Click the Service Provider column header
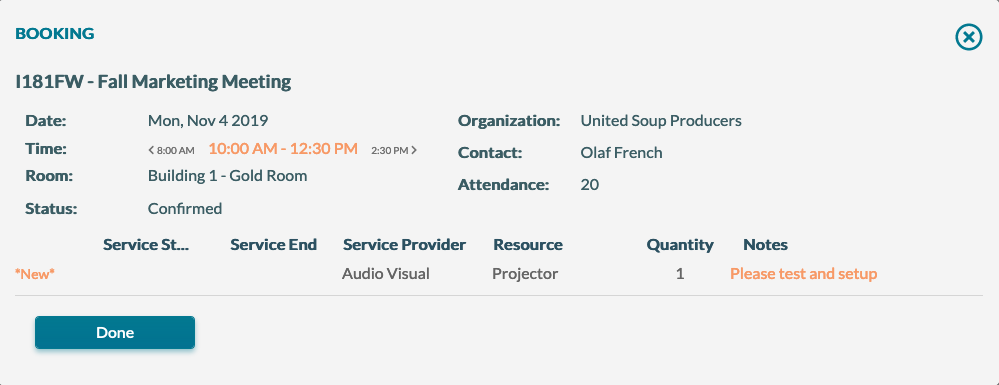The height and width of the screenshot is (385, 999). pos(405,245)
